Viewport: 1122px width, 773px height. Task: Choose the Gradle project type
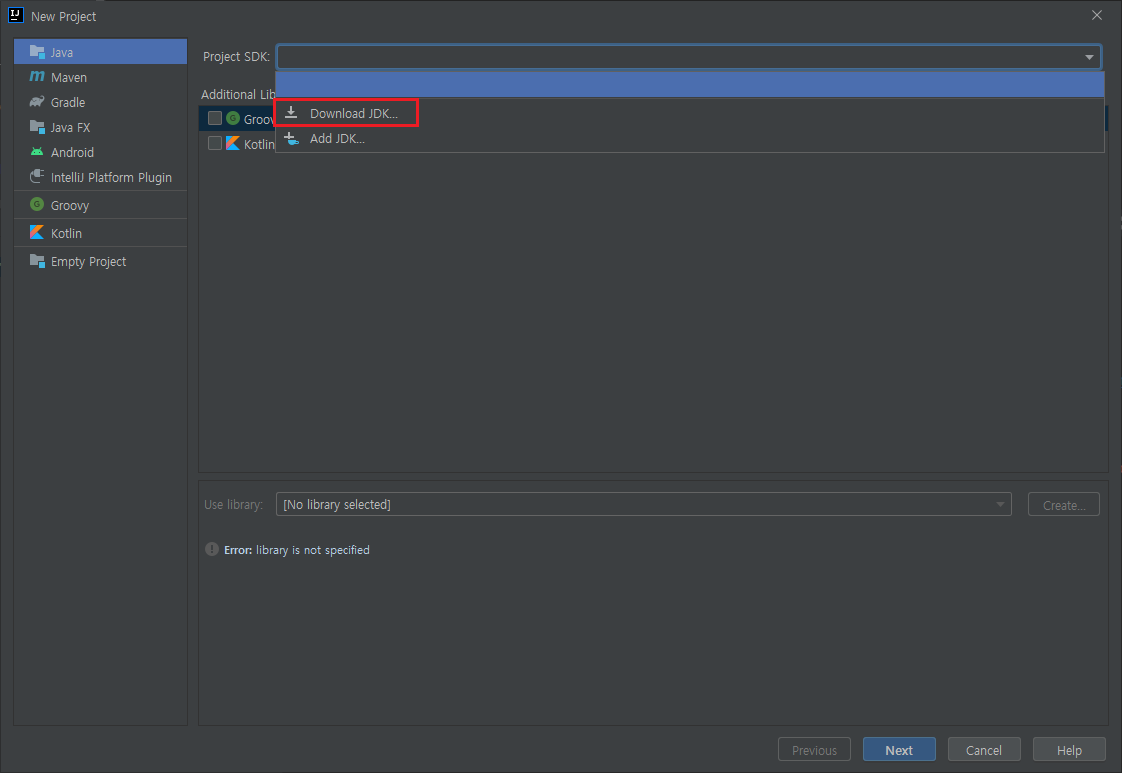coord(100,102)
